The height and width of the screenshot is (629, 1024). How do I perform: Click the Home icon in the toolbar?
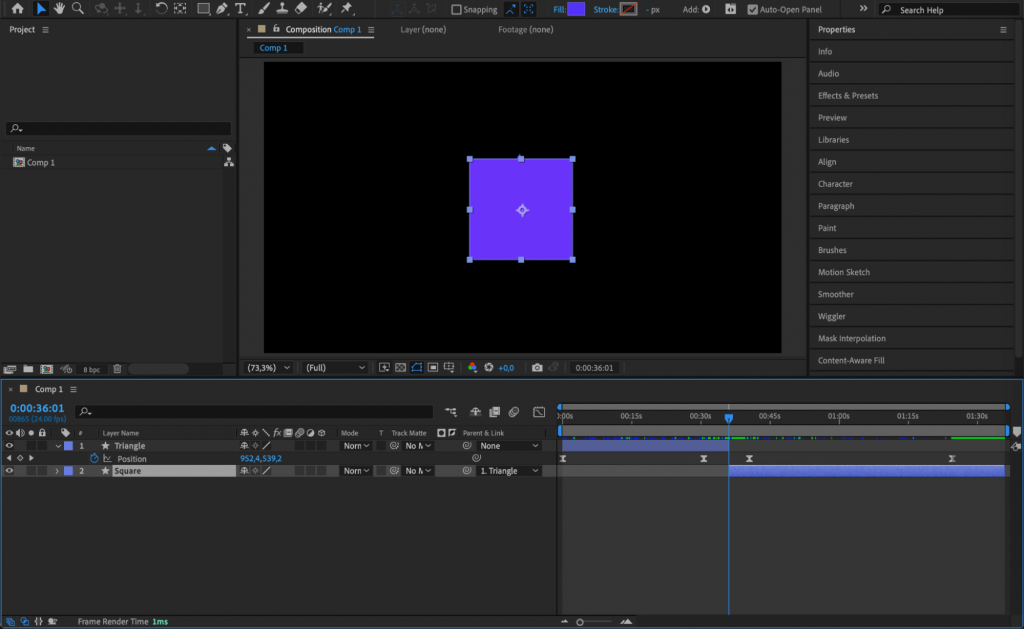coord(17,9)
